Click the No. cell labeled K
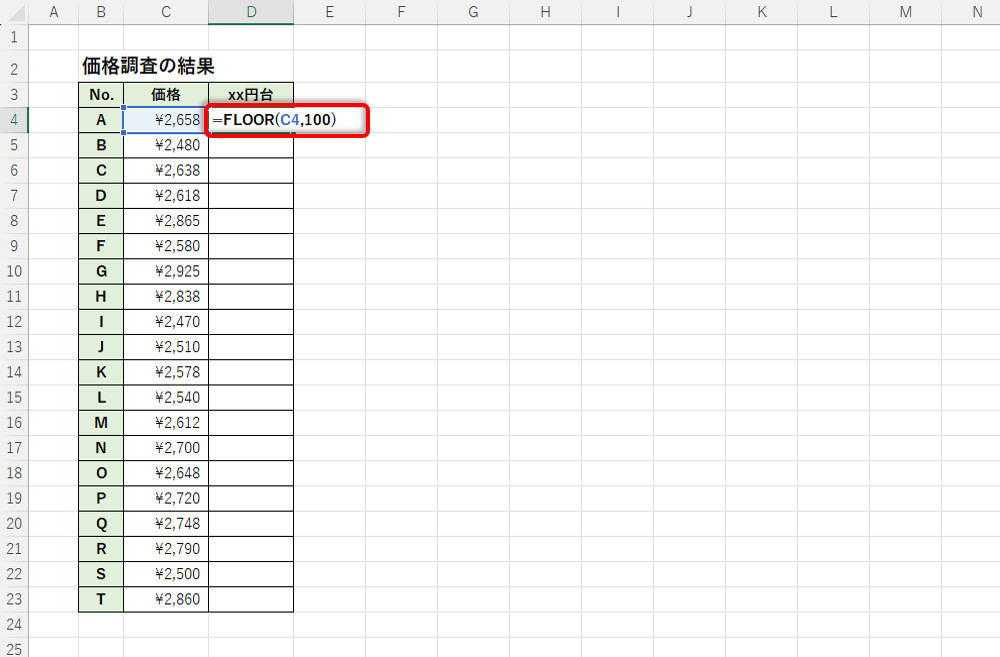 (101, 372)
